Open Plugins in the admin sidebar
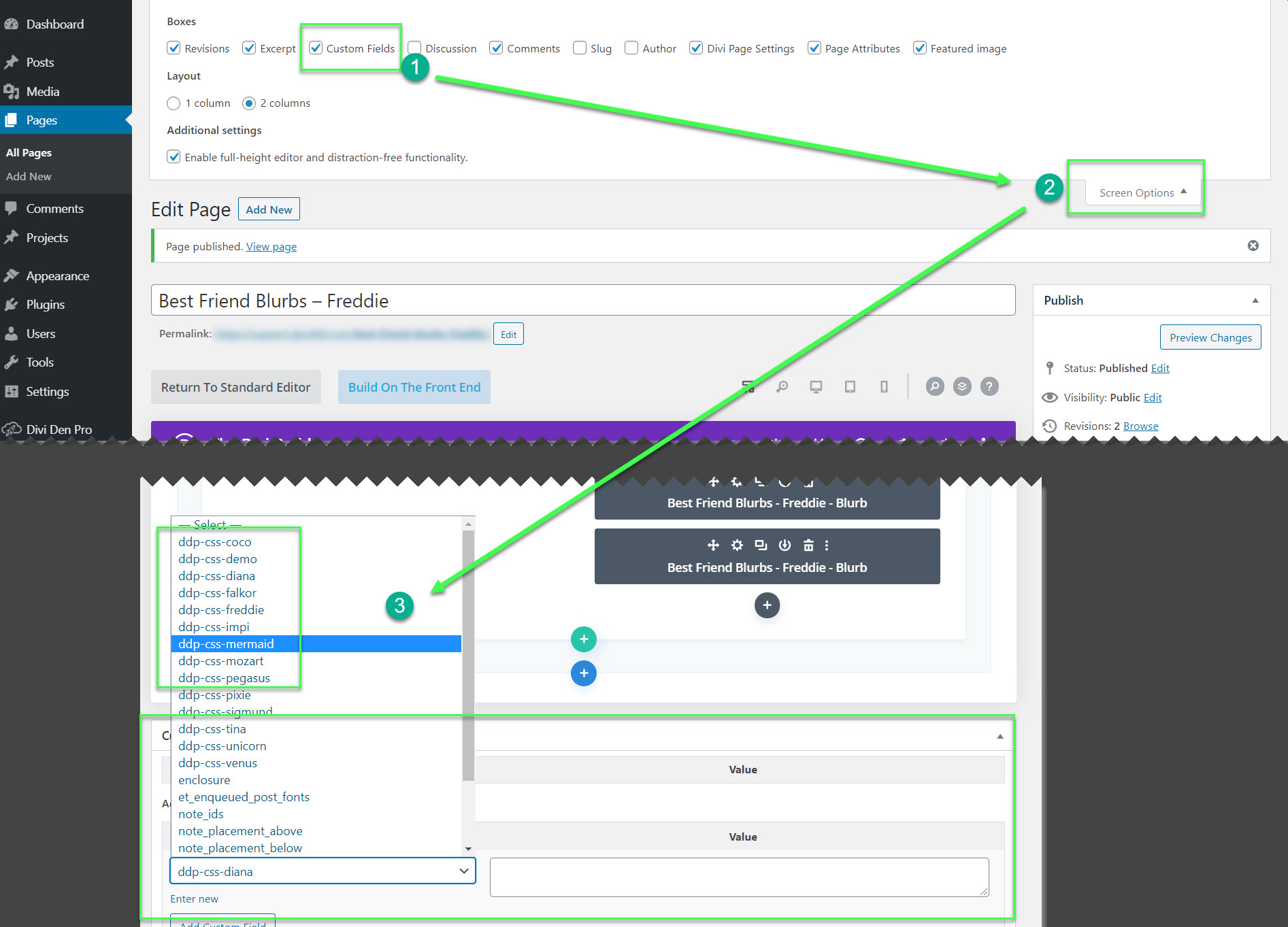This screenshot has height=927, width=1288. pyautogui.click(x=45, y=305)
